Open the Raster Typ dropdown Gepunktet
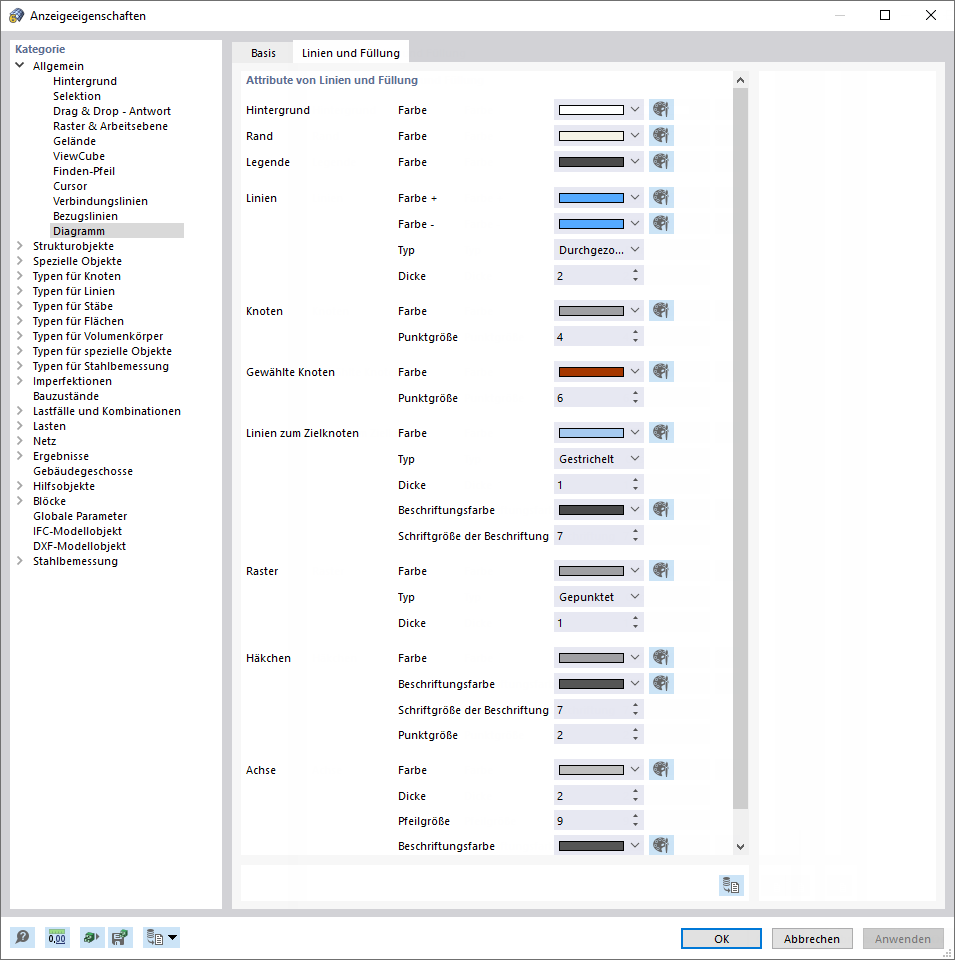955x960 pixels. click(x=598, y=597)
